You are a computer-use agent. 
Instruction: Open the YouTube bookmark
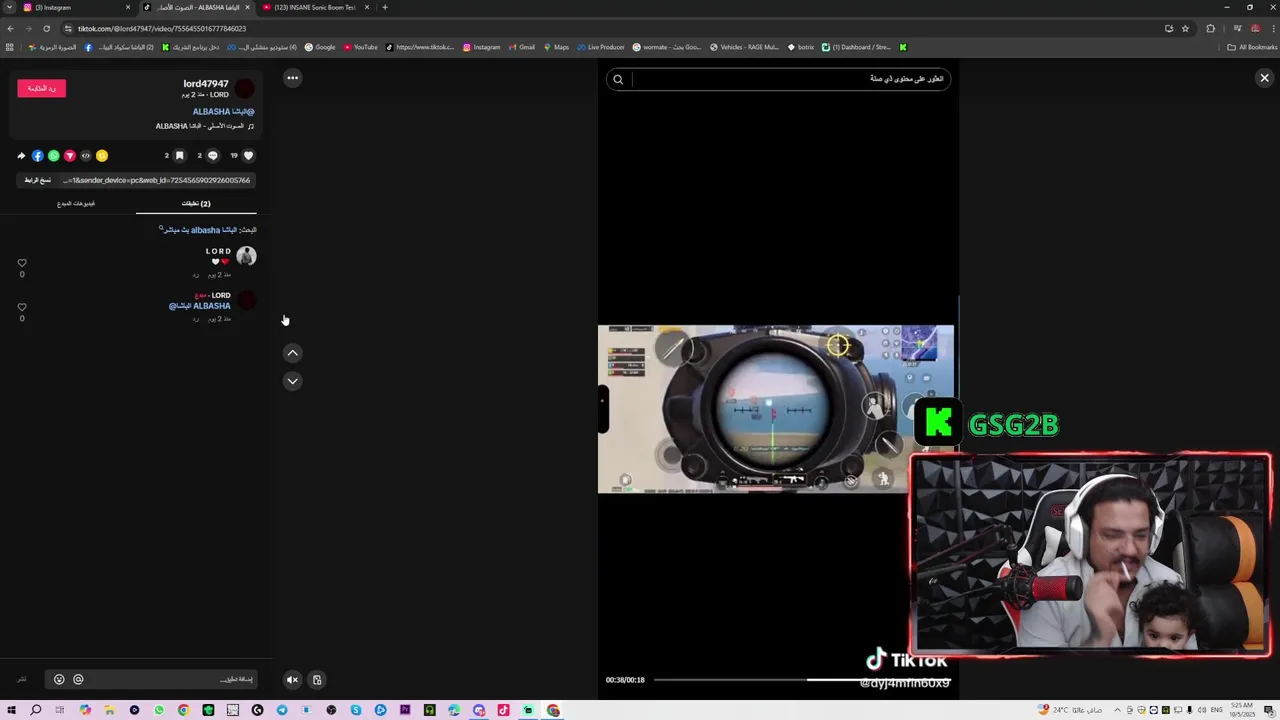coord(361,47)
